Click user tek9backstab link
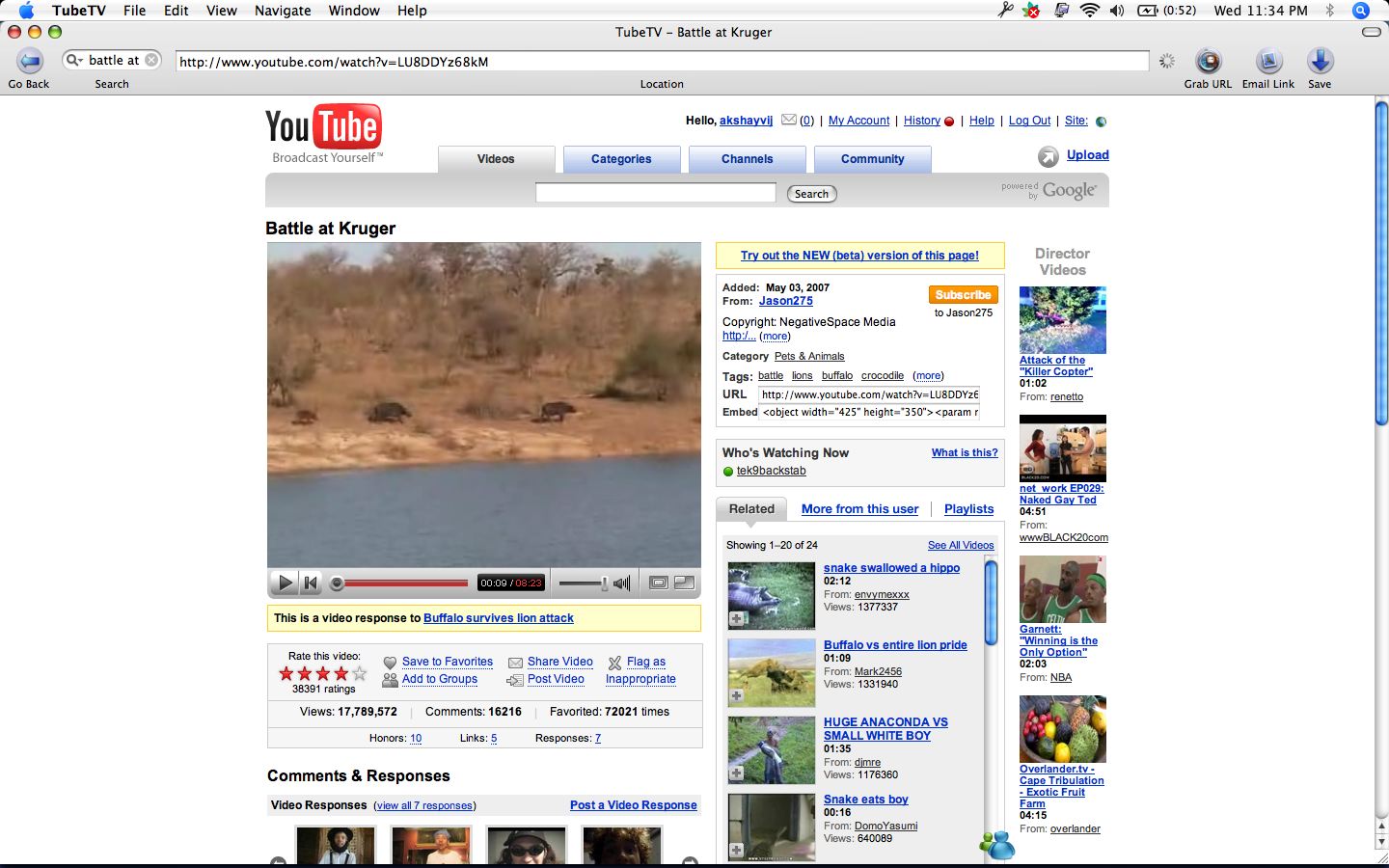 pos(771,471)
